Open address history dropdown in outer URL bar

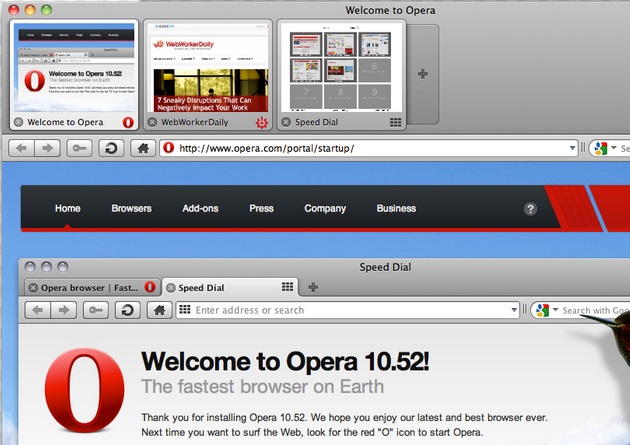pos(572,148)
